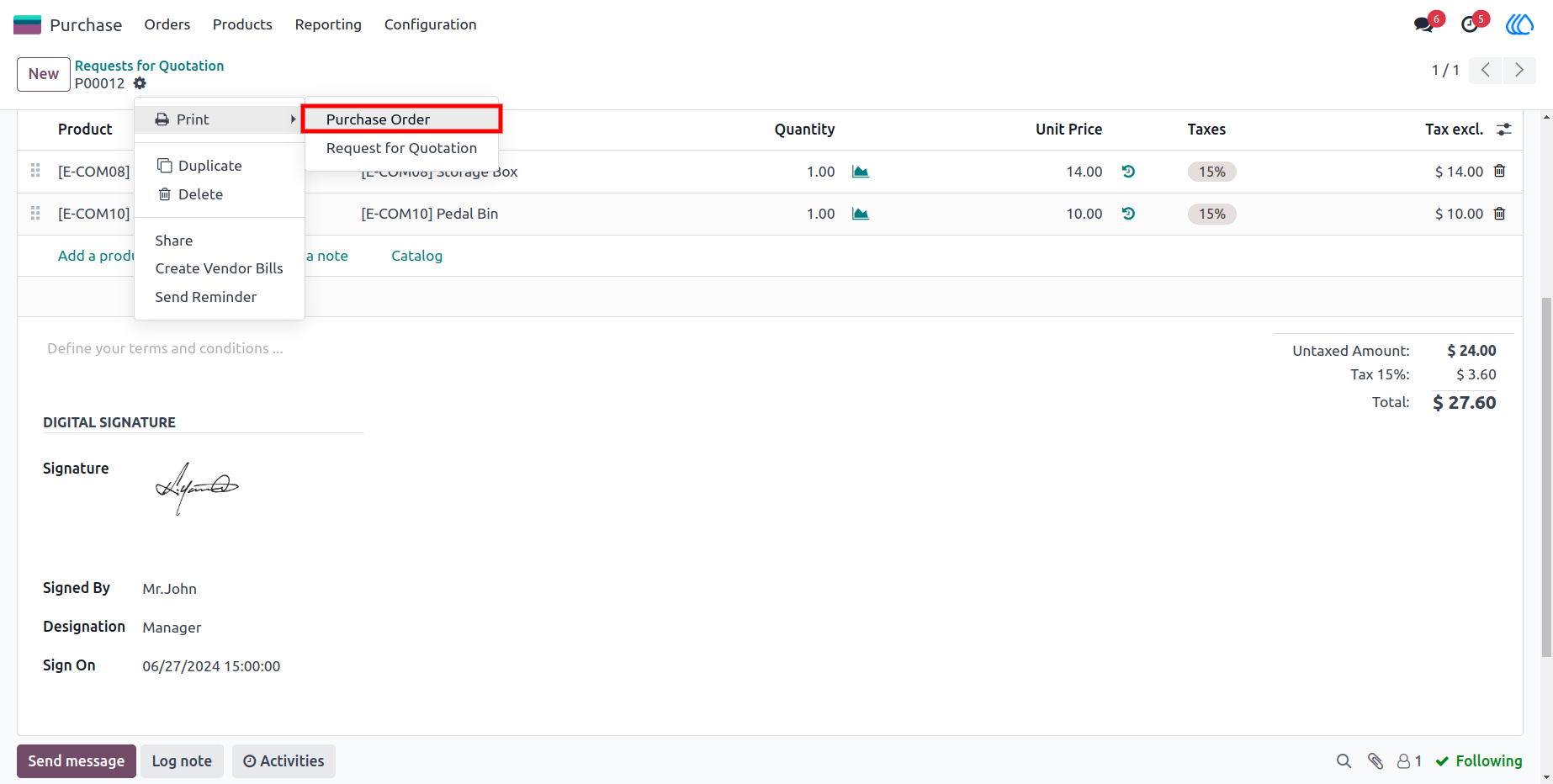
Task: Open the Catalog link
Action: [x=416, y=256]
